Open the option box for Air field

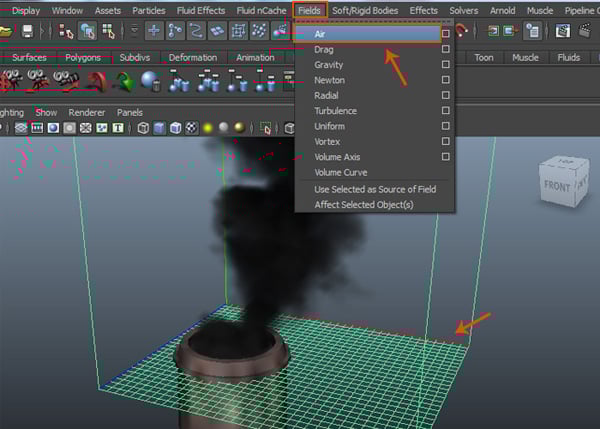click(446, 34)
